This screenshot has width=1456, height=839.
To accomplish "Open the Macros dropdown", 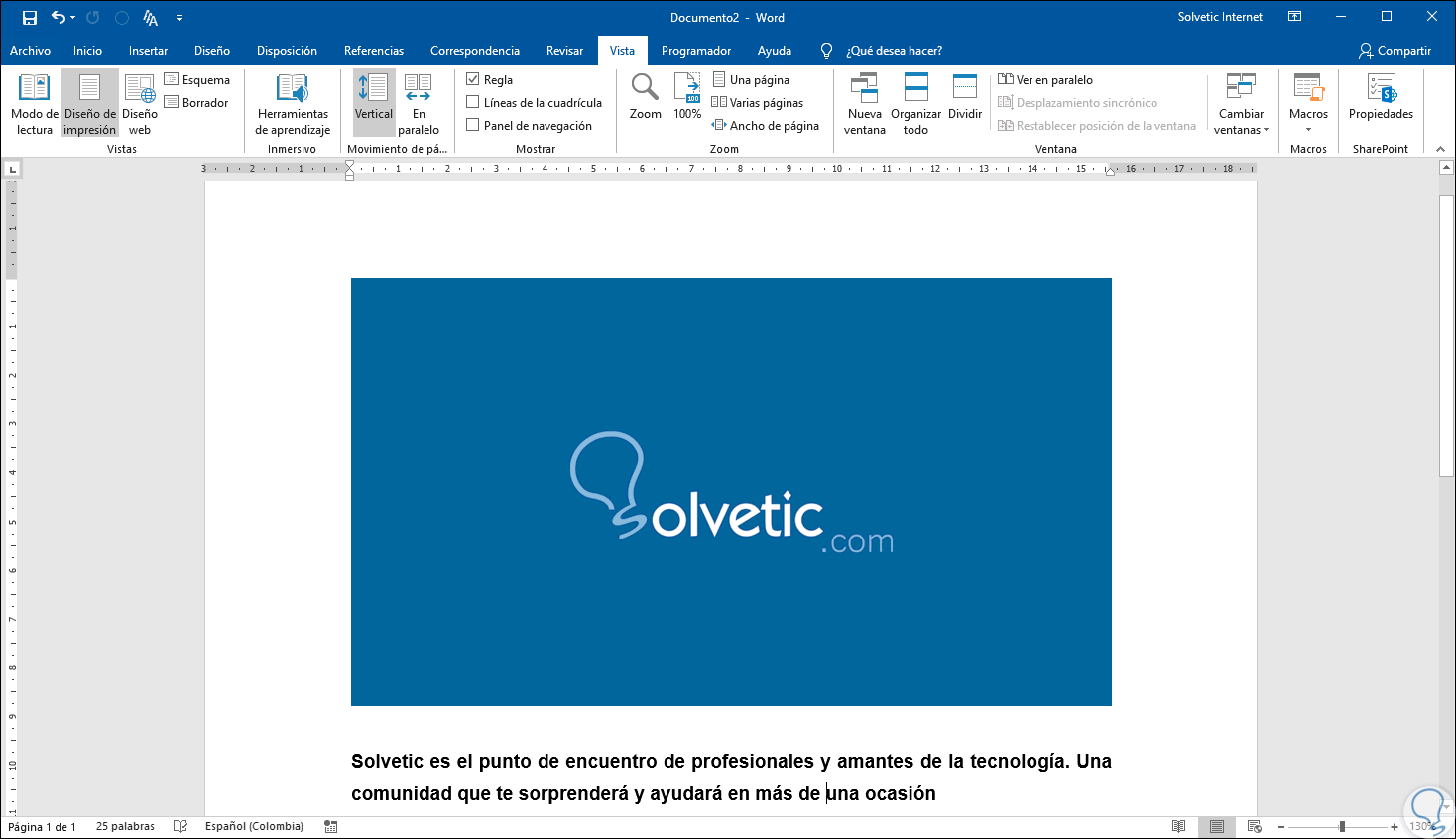I will pyautogui.click(x=1308, y=103).
